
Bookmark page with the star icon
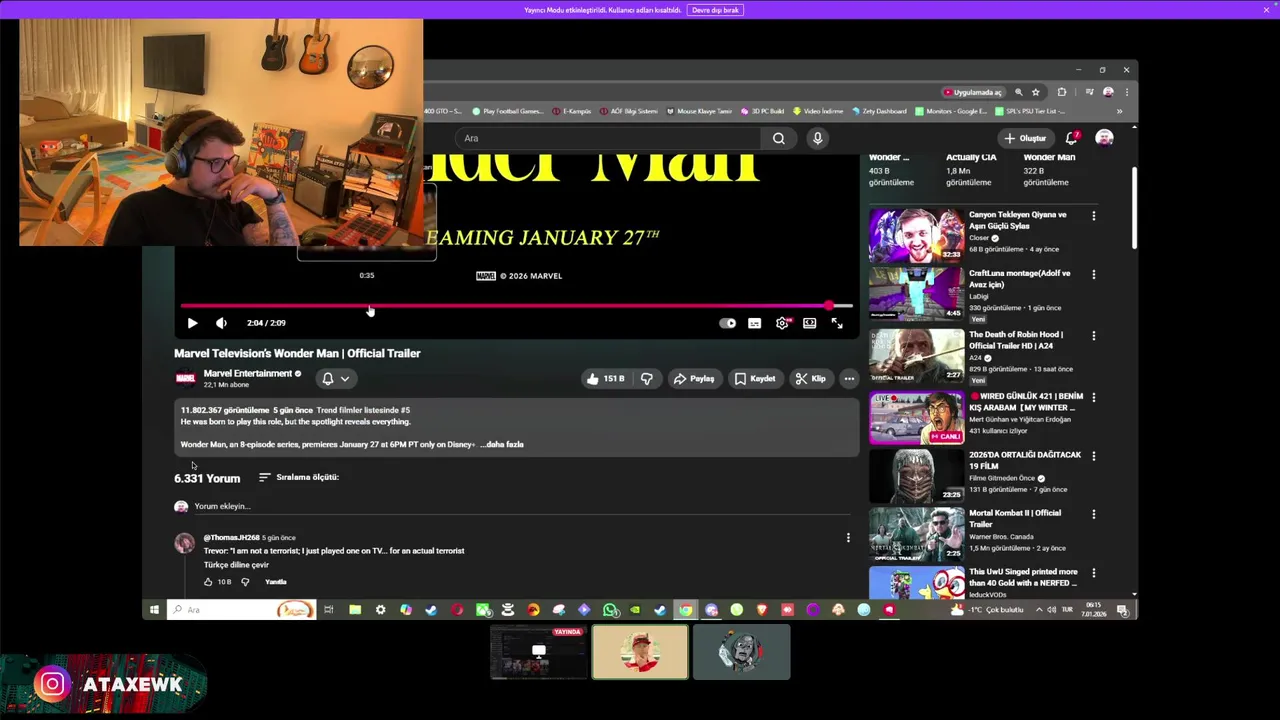click(x=1036, y=92)
